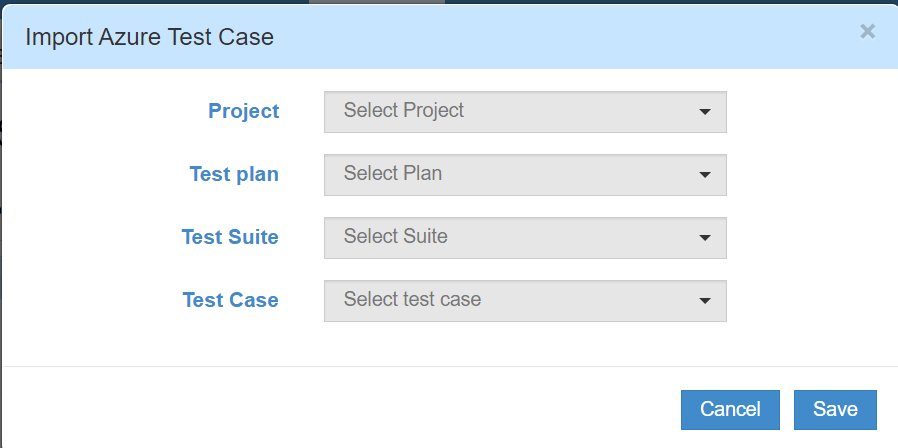Expand the Test Case dropdown
Screen dimensions: 898x448
(525, 300)
